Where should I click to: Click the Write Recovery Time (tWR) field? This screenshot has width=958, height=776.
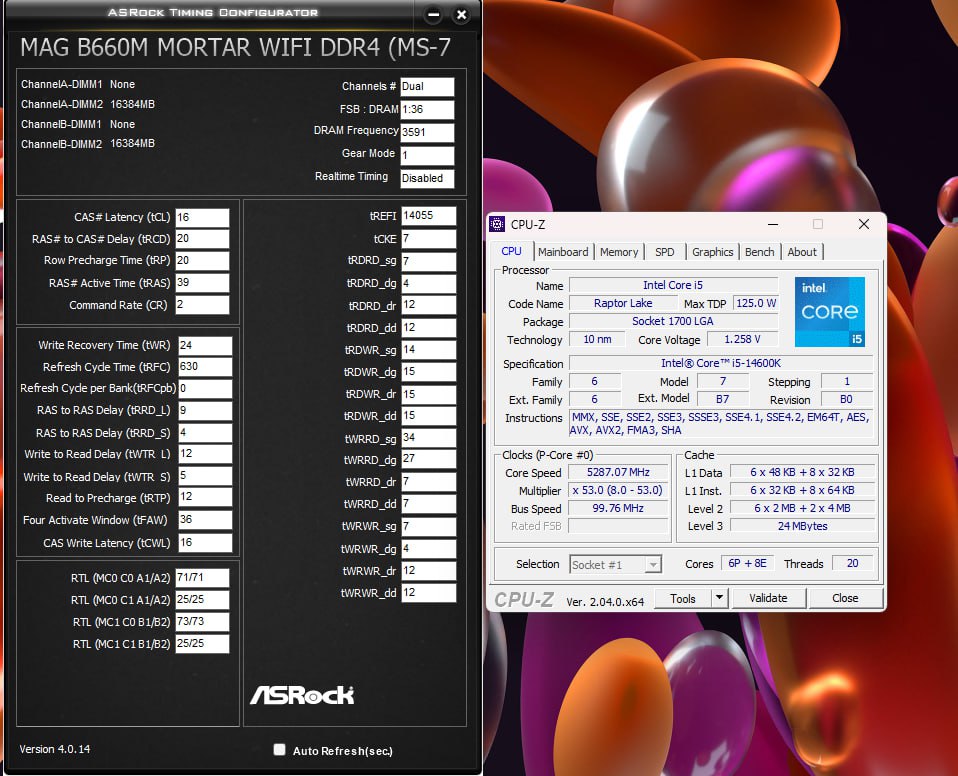205,346
